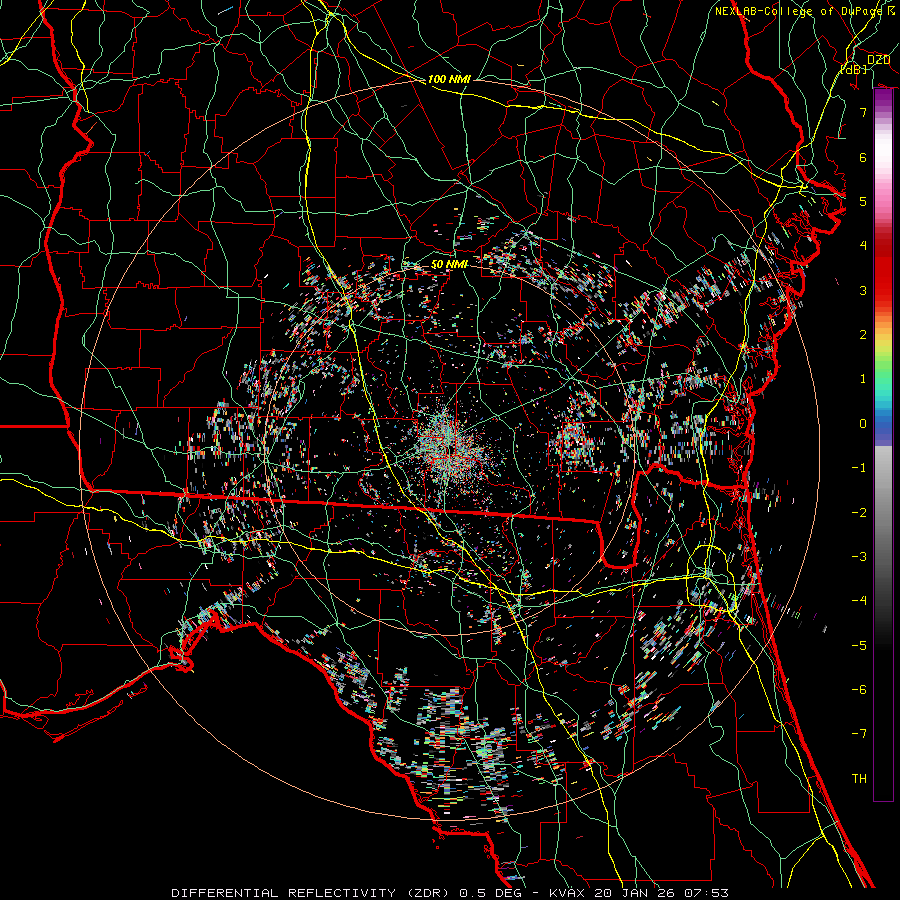Click the 50 NMI range ring label
Image resolution: width=900 pixels, height=900 pixels.
(449, 264)
